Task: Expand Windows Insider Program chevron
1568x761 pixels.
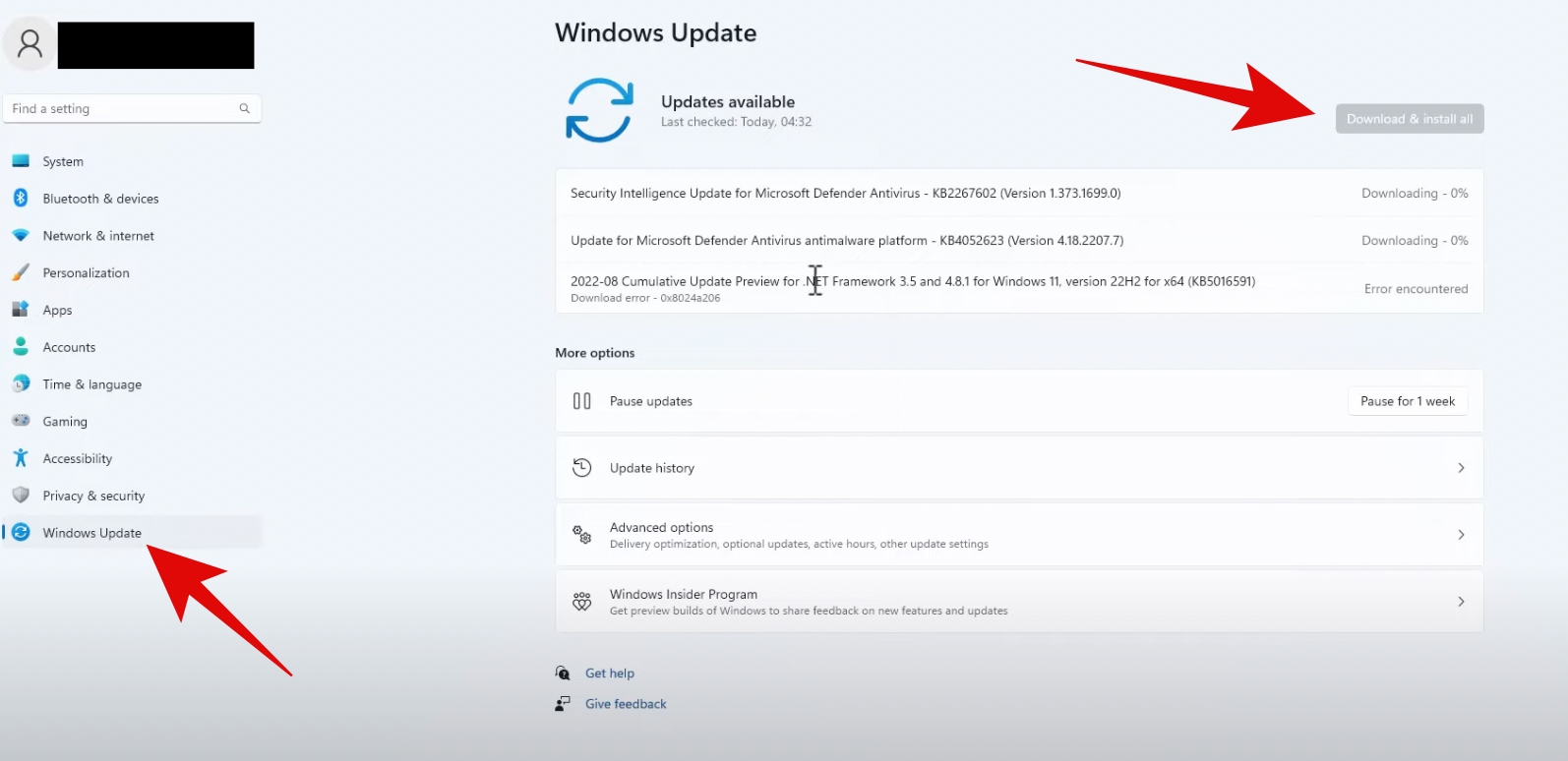Action: coord(1461,602)
